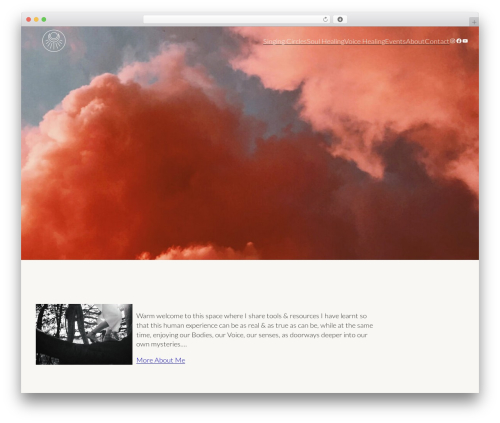Go to the Singing Circles page
Screen dimensions: 500x423
tap(285, 41)
